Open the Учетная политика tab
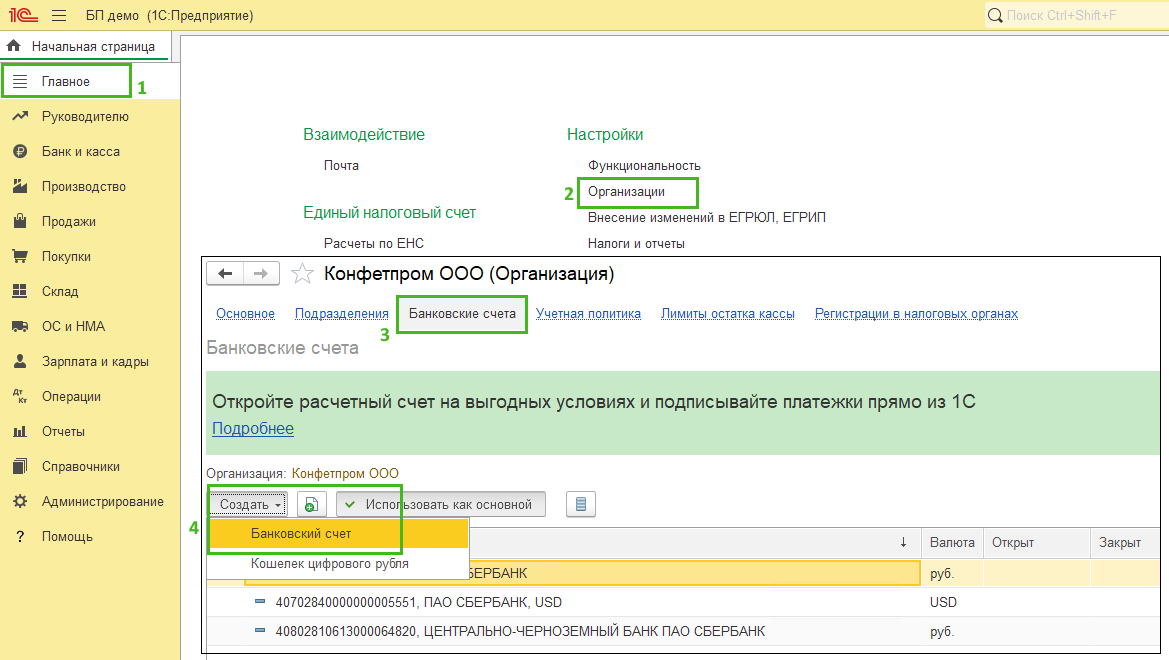Image resolution: width=1169 pixels, height=660 pixels. tap(588, 314)
